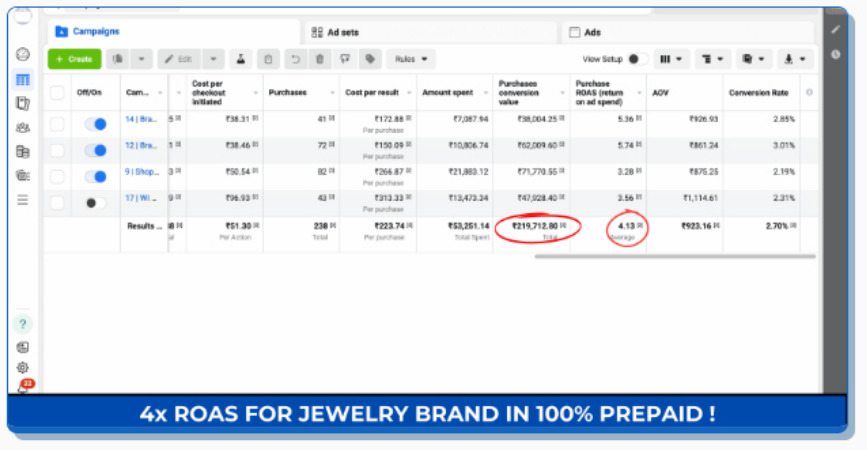Click the horizontal scrollbar under the table
This screenshot has height=450, width=867.
(675, 257)
